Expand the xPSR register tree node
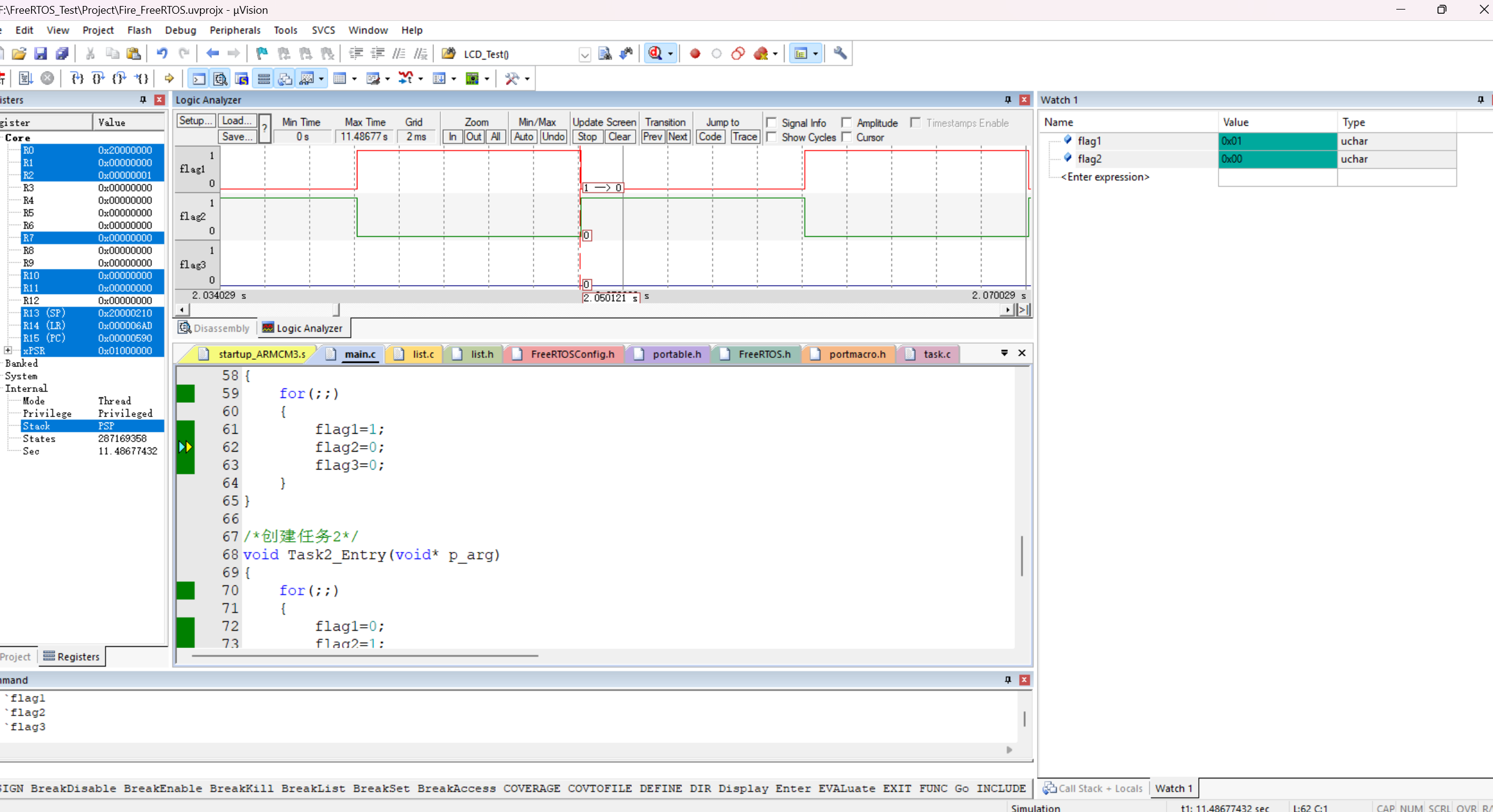The height and width of the screenshot is (812, 1493). coord(8,350)
